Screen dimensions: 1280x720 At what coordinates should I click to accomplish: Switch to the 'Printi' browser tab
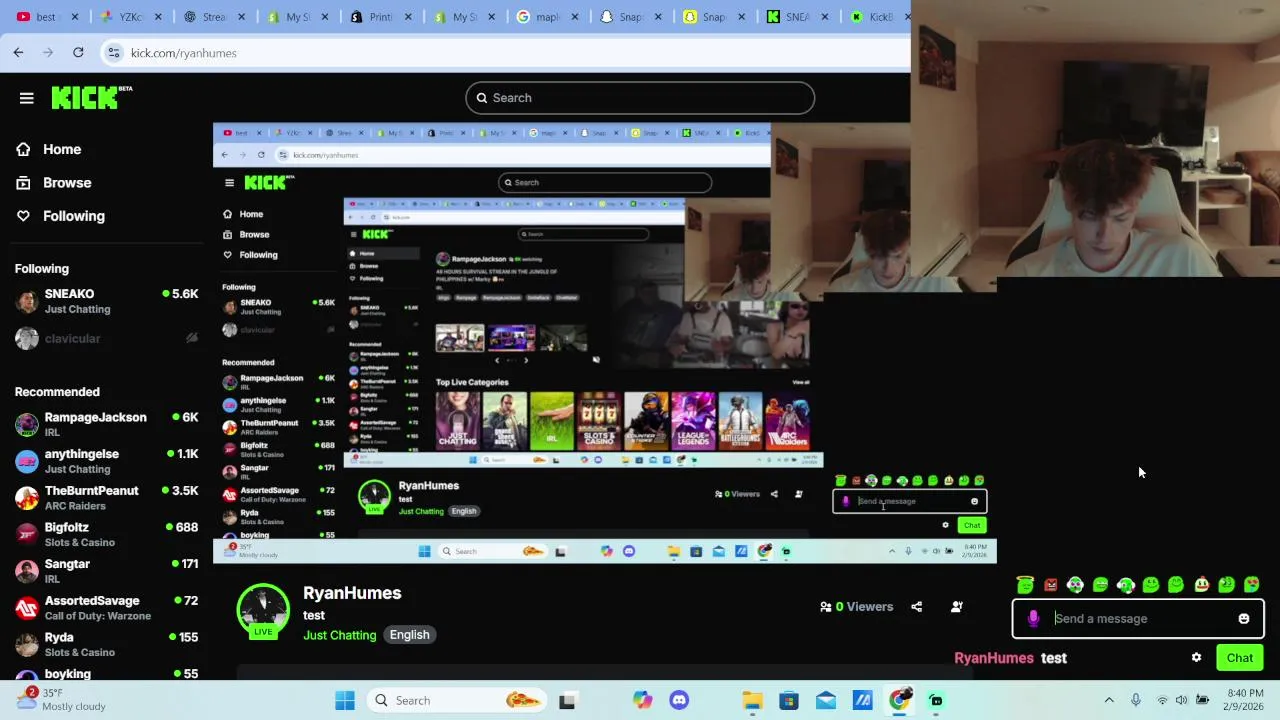(x=375, y=17)
